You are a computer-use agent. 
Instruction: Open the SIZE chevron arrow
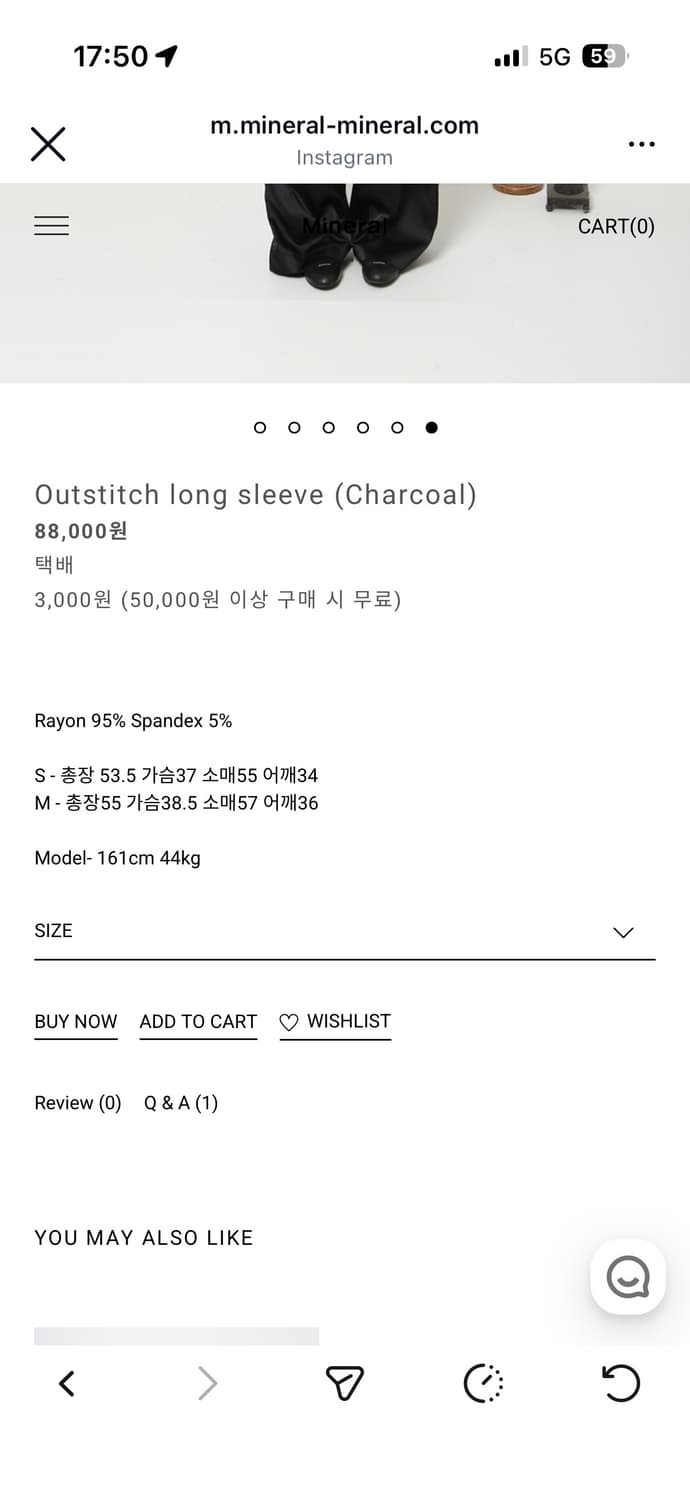coord(623,932)
